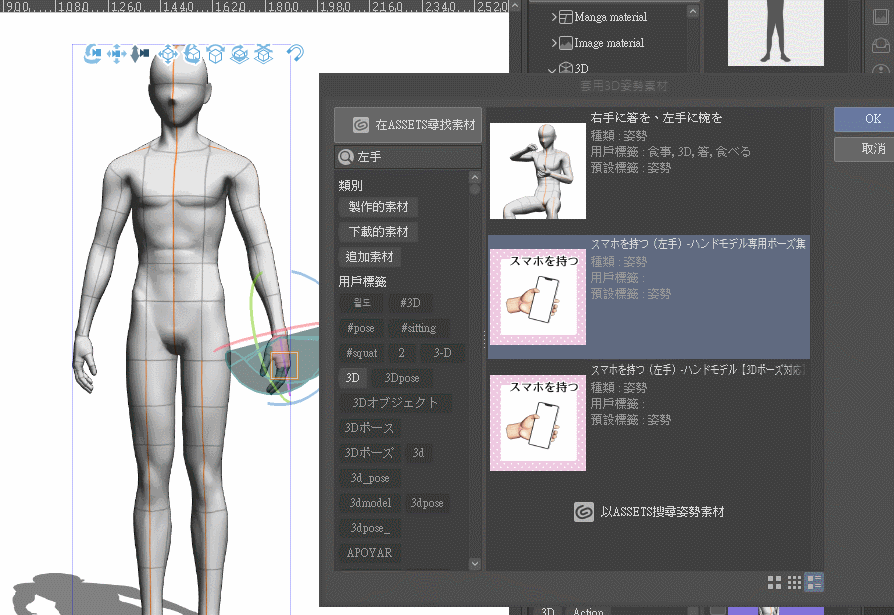This screenshot has width=894, height=615.
Task: Toggle the APOYAR tag
Action: click(369, 553)
